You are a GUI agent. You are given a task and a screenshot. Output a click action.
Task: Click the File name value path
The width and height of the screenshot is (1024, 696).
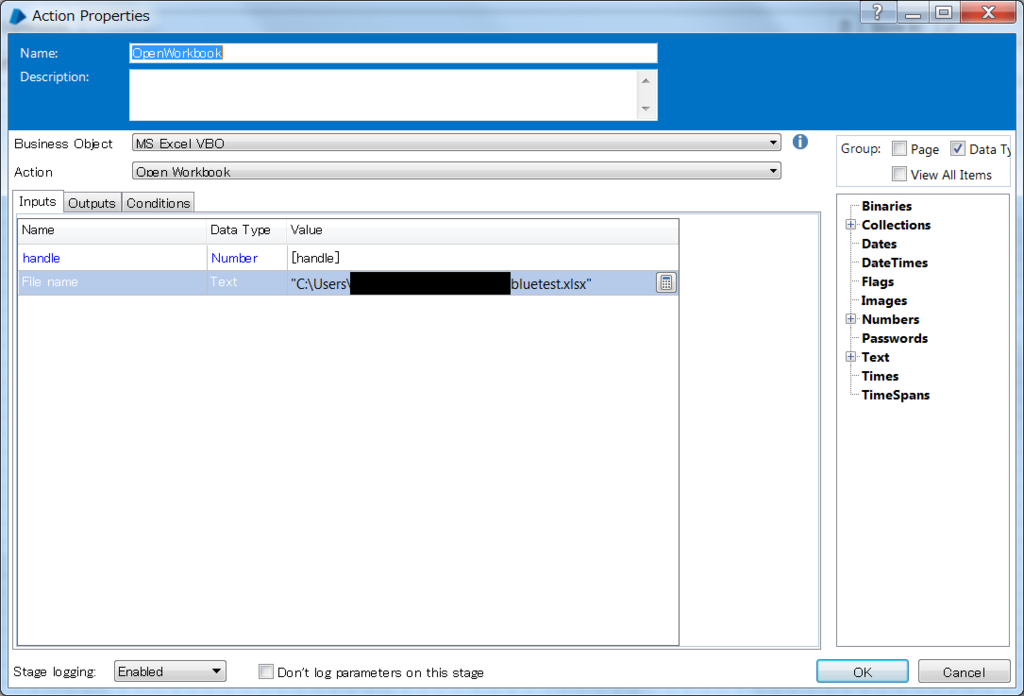coord(441,284)
